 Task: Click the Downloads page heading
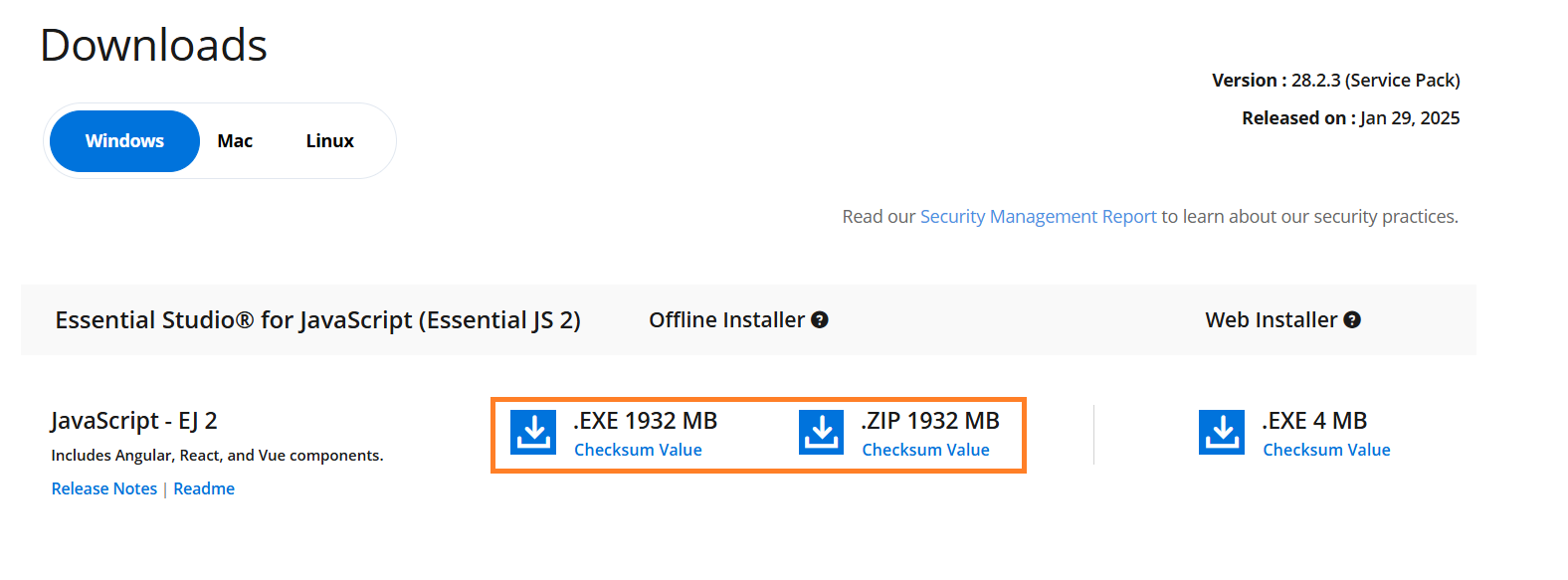[154, 46]
